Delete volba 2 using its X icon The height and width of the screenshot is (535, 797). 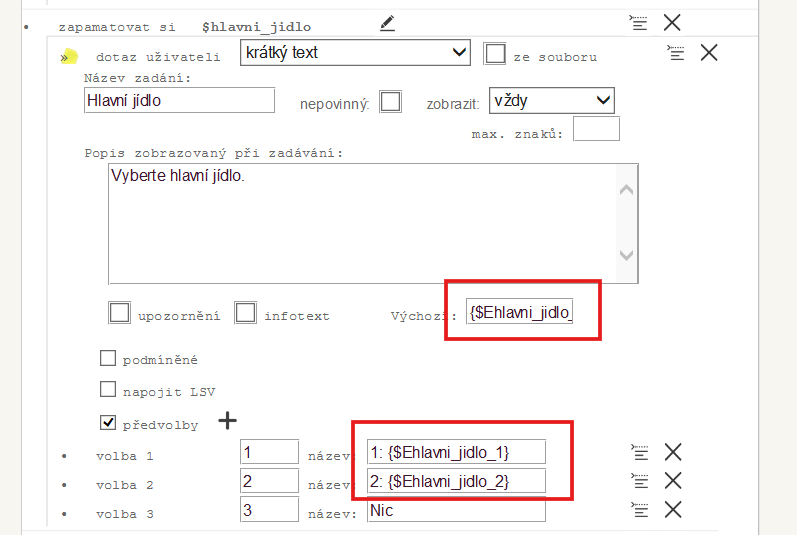click(673, 481)
